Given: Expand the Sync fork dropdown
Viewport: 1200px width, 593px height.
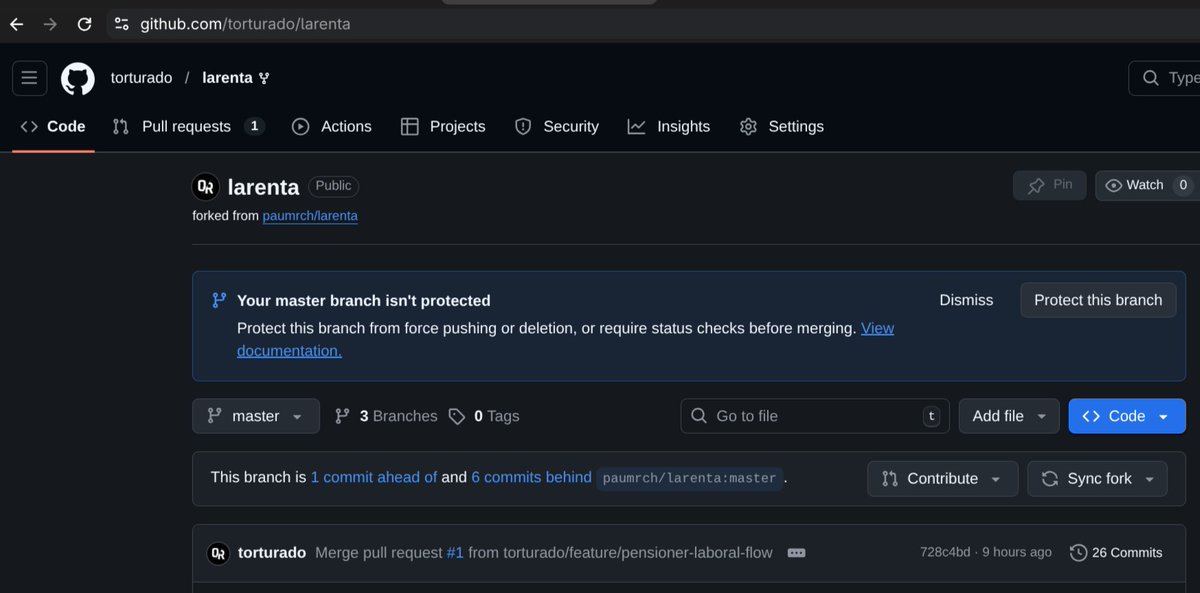Looking at the screenshot, I should click(1097, 479).
